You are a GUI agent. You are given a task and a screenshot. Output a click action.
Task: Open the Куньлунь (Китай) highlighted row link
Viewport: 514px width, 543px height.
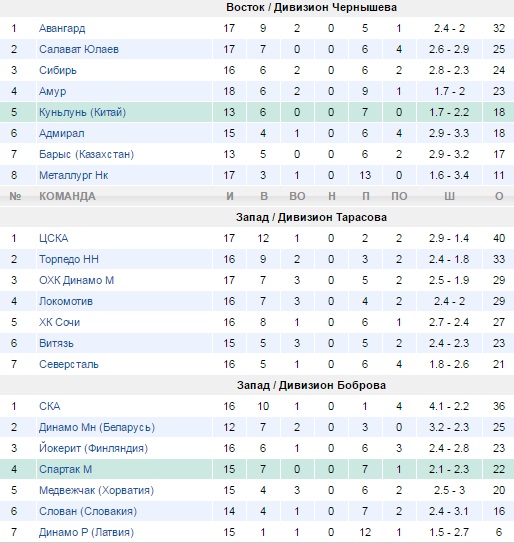[82, 112]
